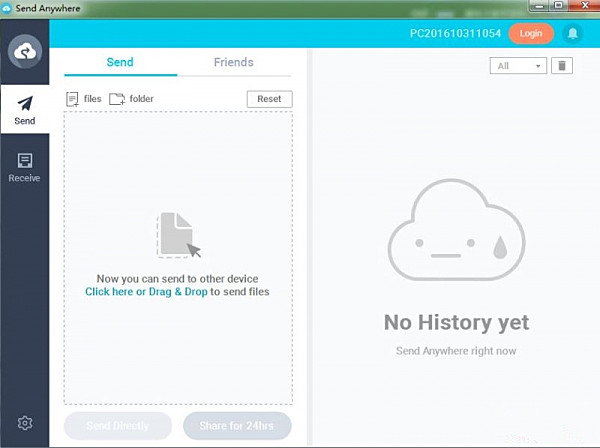Maximize the Send Anywhere window

pos(559,5)
